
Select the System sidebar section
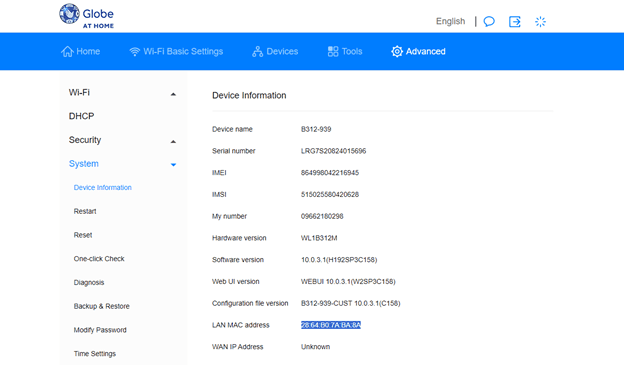84,164
